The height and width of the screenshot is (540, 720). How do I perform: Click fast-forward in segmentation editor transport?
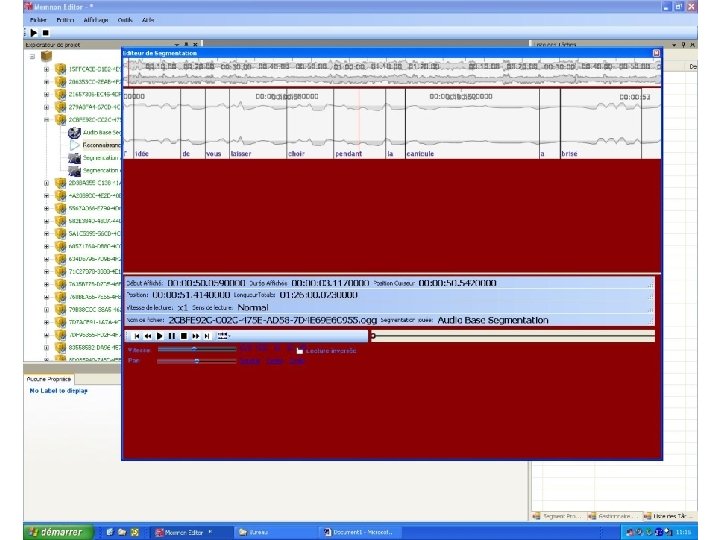pyautogui.click(x=196, y=336)
